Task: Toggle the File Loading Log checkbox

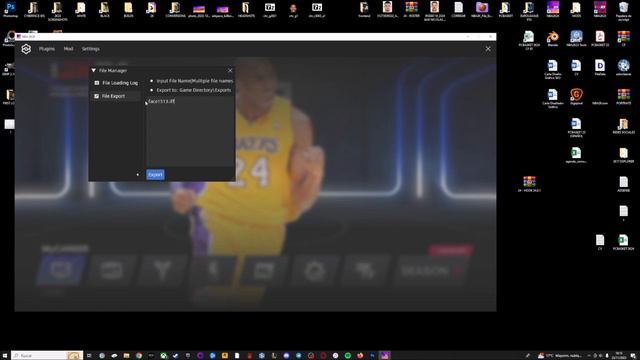Action: tap(97, 83)
